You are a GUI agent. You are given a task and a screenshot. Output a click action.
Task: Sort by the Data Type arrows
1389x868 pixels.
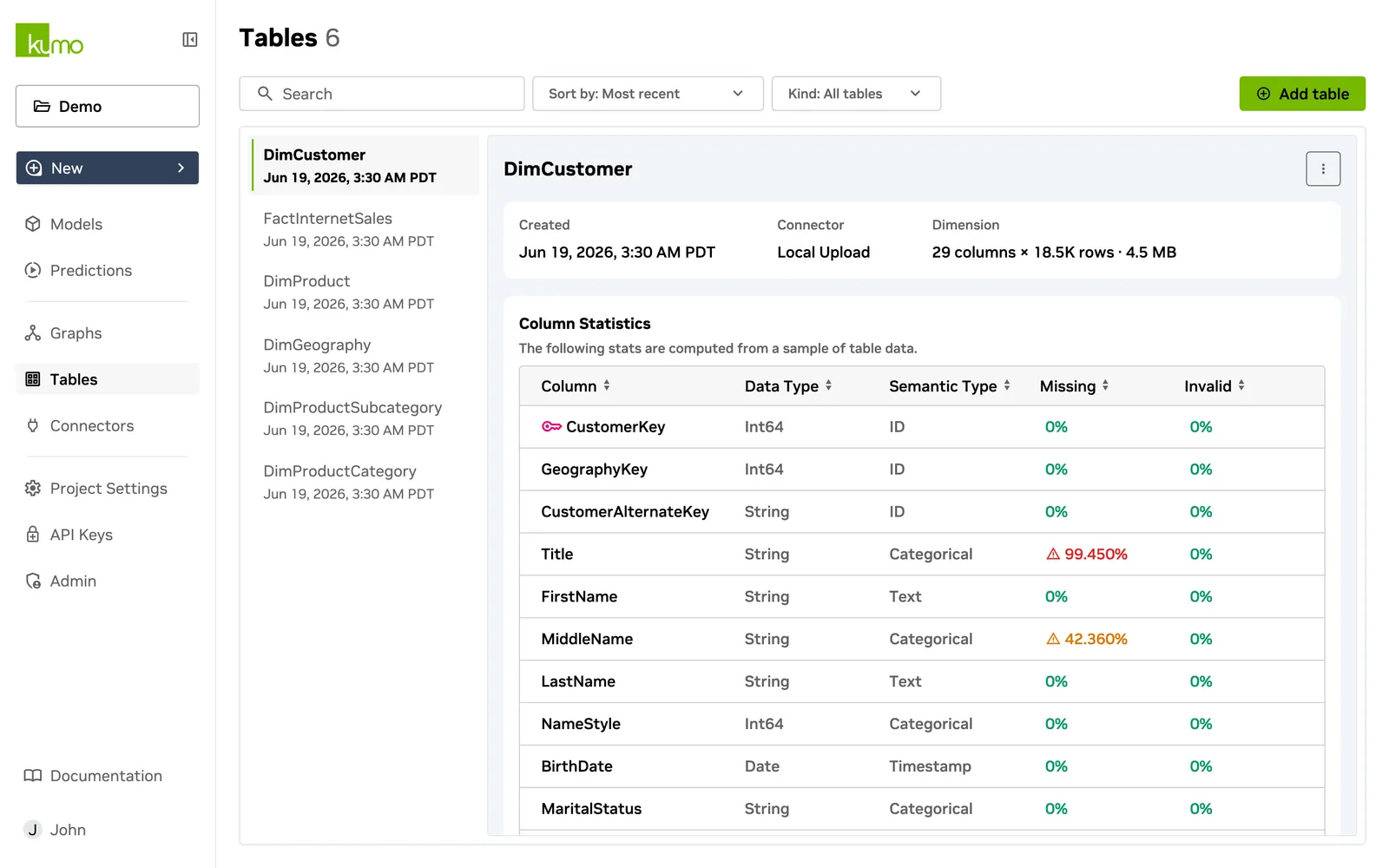point(828,385)
